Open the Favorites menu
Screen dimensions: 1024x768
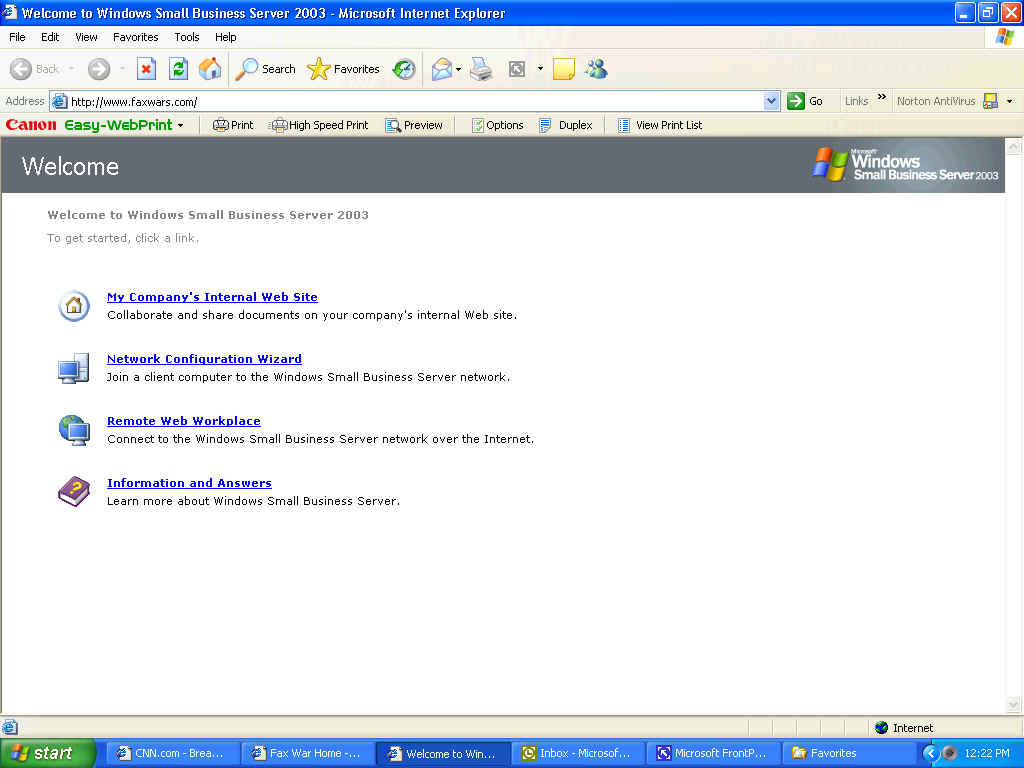(135, 37)
